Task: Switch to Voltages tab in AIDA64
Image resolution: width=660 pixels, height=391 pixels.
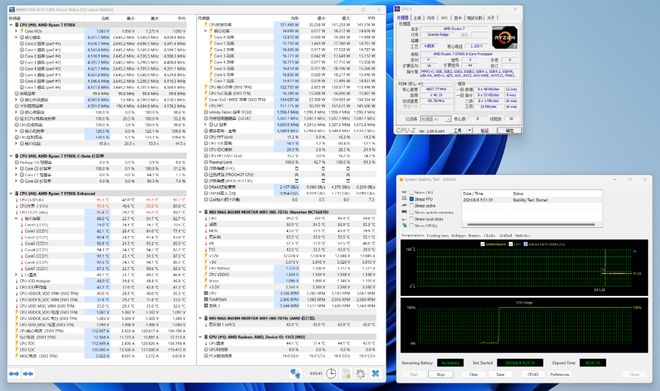Action: click(458, 236)
